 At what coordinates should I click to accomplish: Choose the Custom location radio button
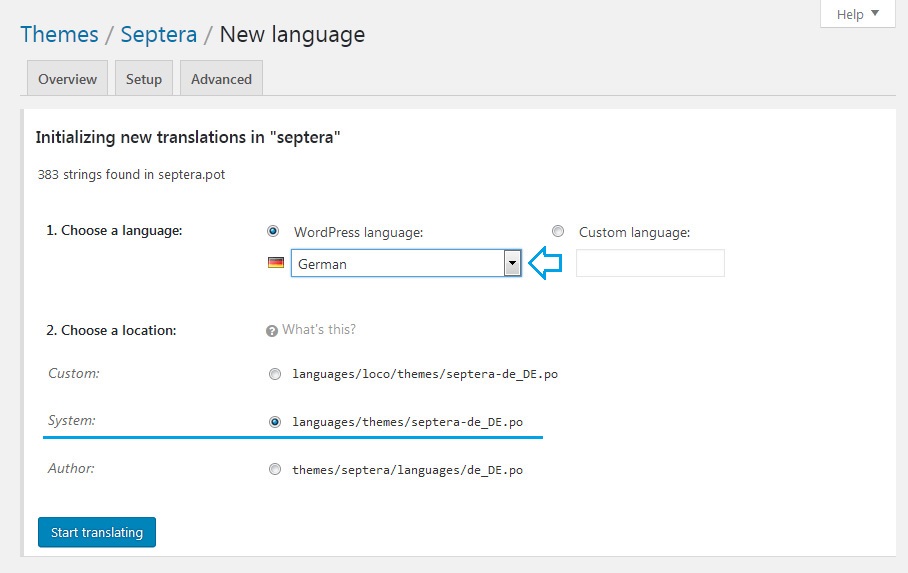275,374
